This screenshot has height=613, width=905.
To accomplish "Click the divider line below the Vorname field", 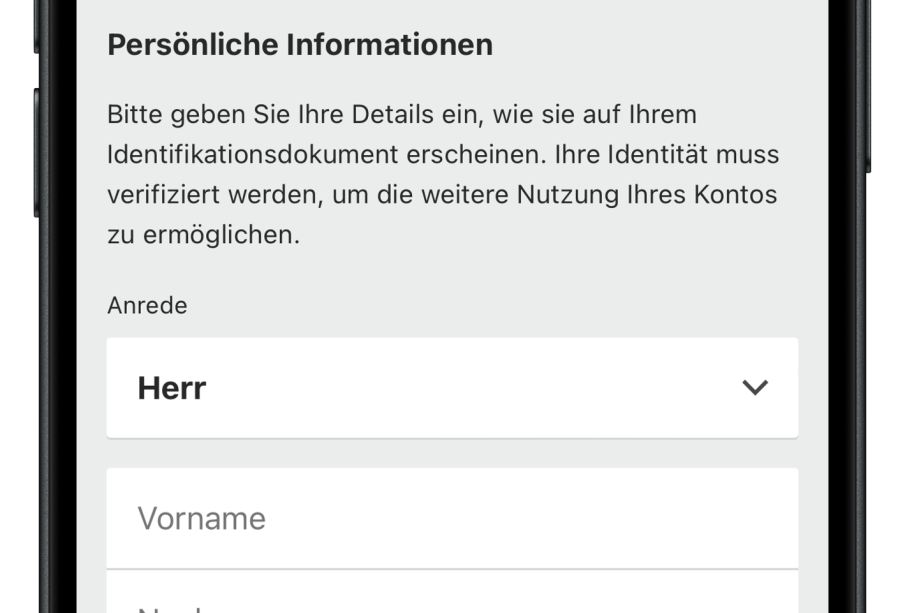I will pyautogui.click(x=452, y=569).
